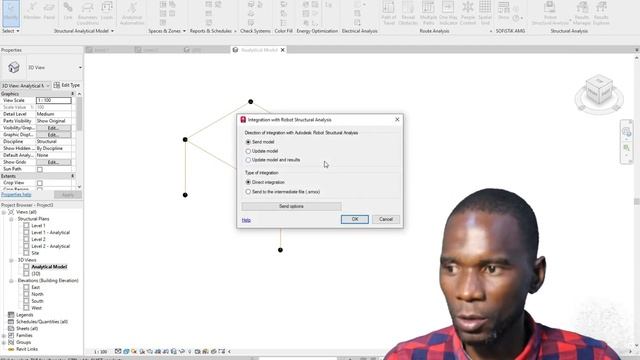Click Edit button for Show Grids
640x360 pixels.
[x=53, y=162]
